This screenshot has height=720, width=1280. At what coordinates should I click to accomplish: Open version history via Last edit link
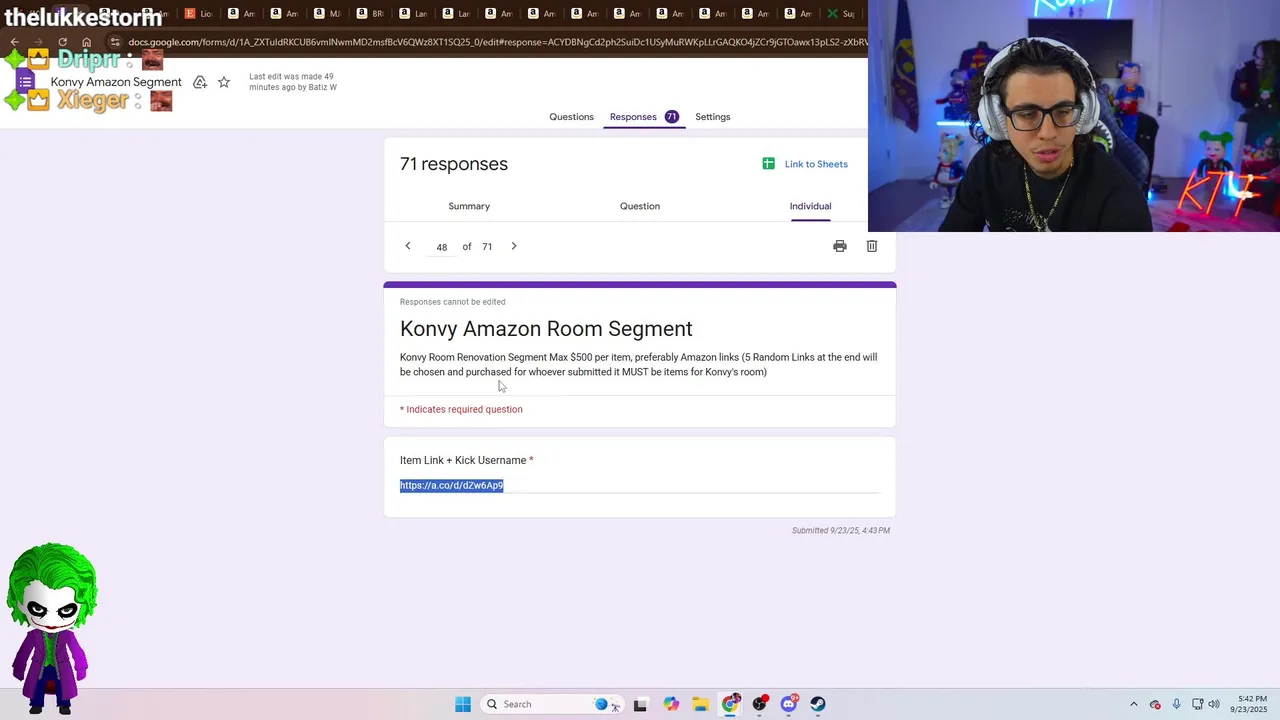click(x=292, y=82)
